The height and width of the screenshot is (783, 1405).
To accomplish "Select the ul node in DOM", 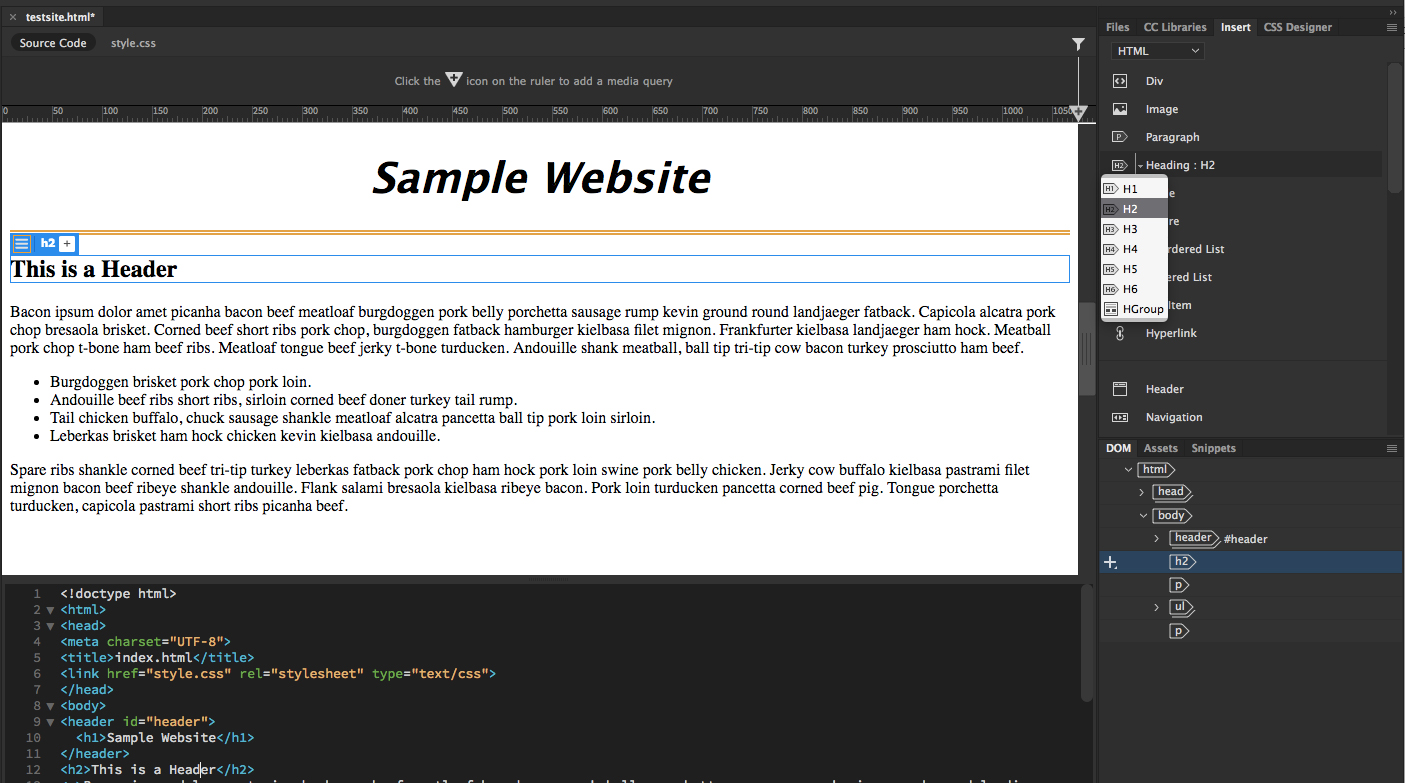I will point(1181,607).
